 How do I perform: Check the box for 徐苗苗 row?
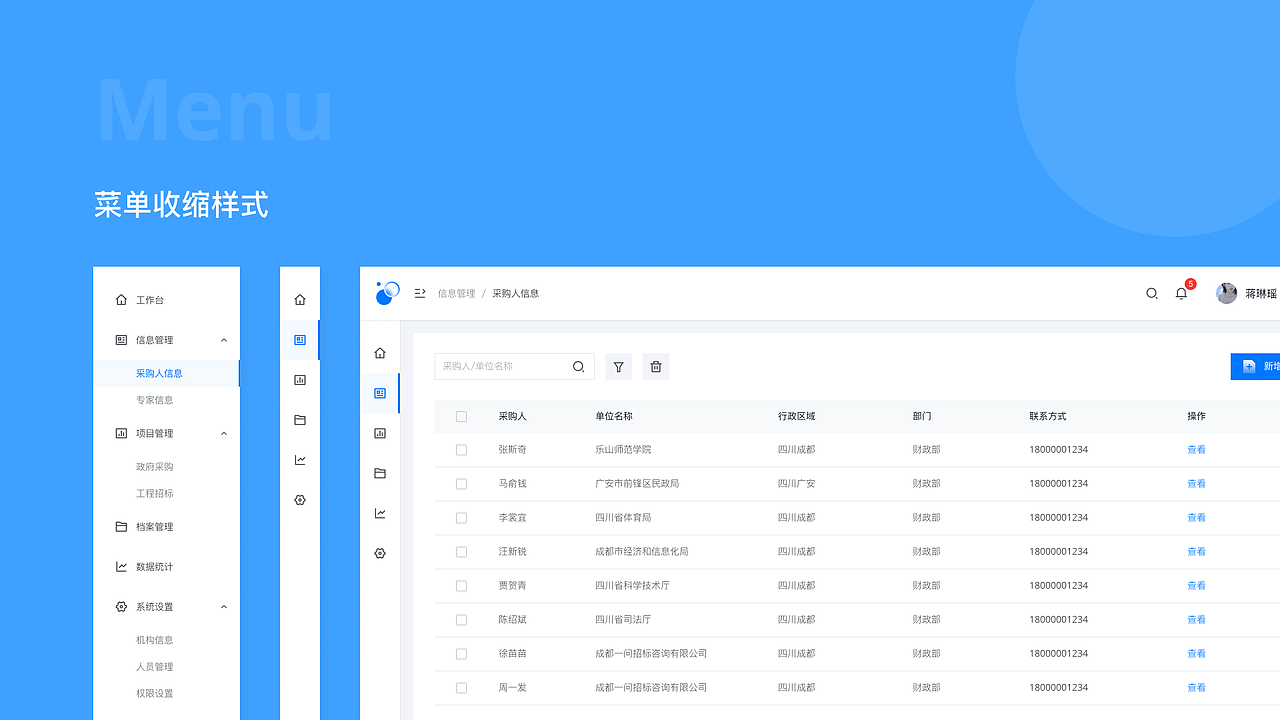(x=461, y=654)
